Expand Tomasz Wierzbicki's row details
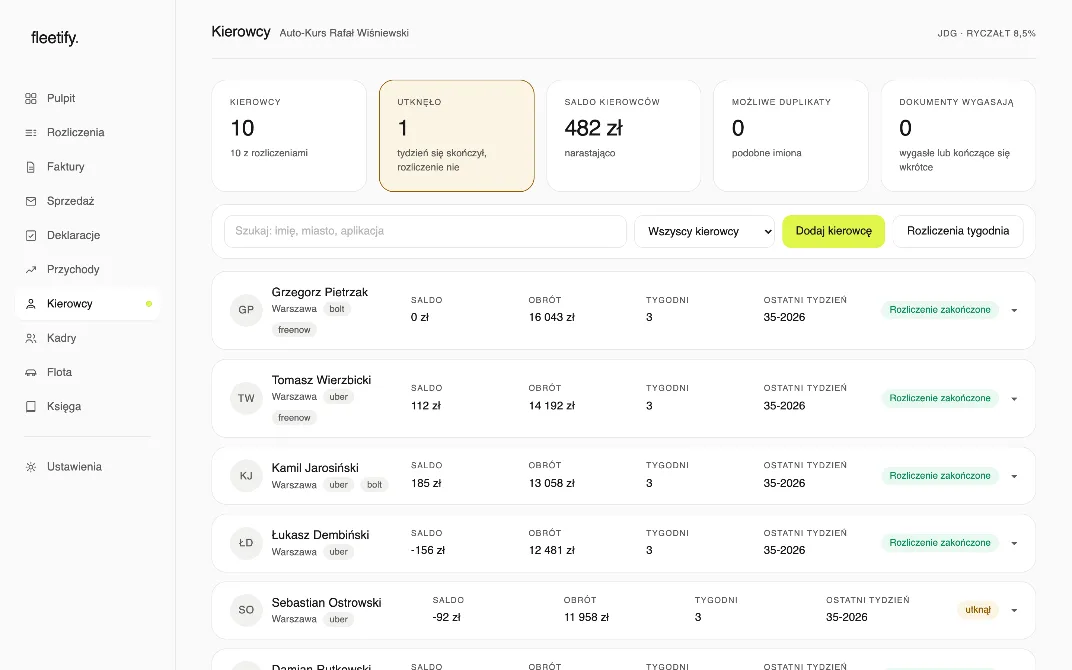 pos(1015,399)
